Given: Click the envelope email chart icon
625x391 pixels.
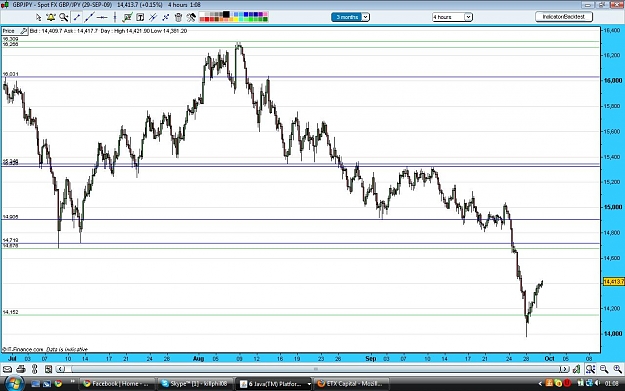Looking at the screenshot, I should pyautogui.click(x=7, y=369).
